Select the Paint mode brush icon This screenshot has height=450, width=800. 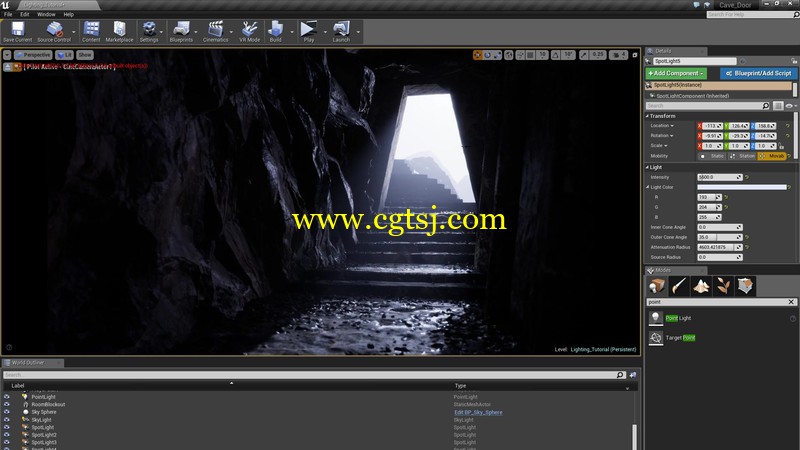tap(679, 286)
